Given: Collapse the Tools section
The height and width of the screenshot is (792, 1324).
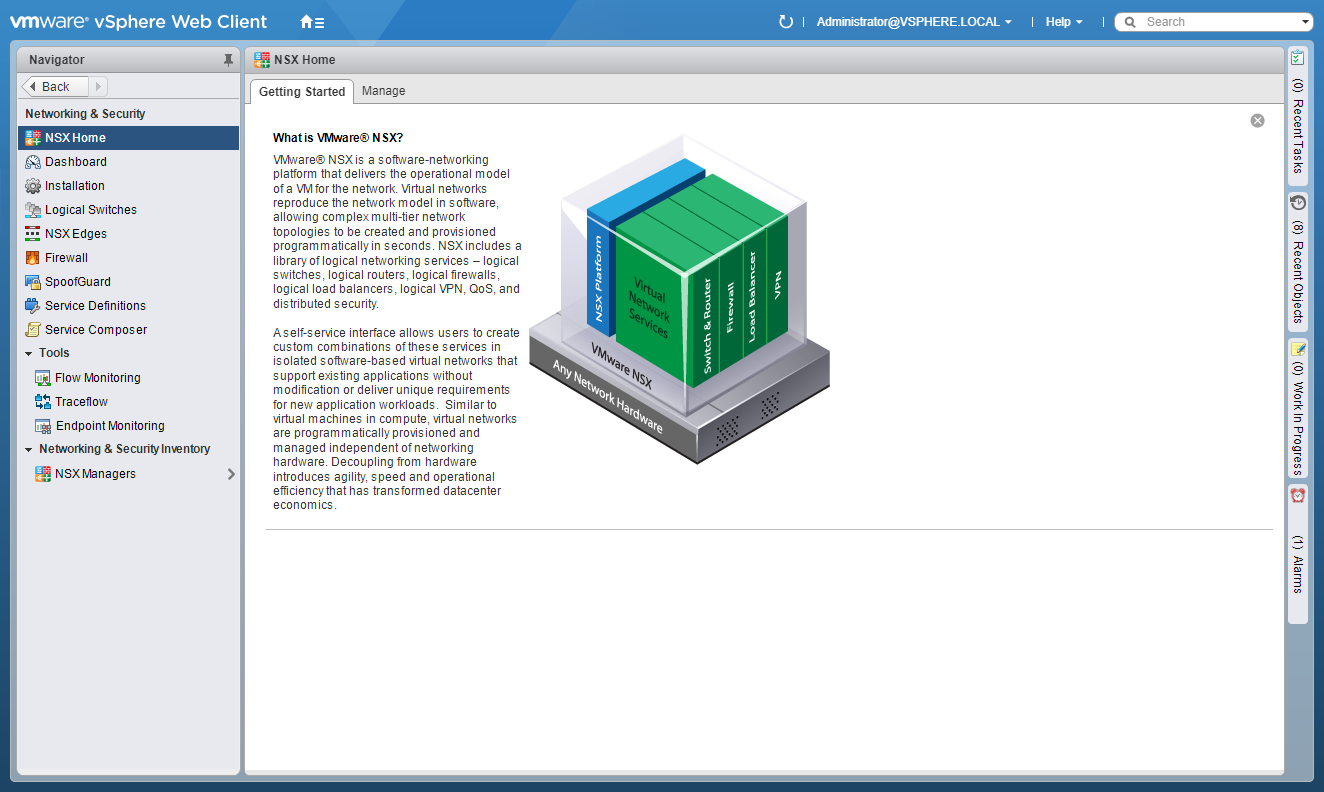Looking at the screenshot, I should pyautogui.click(x=29, y=353).
